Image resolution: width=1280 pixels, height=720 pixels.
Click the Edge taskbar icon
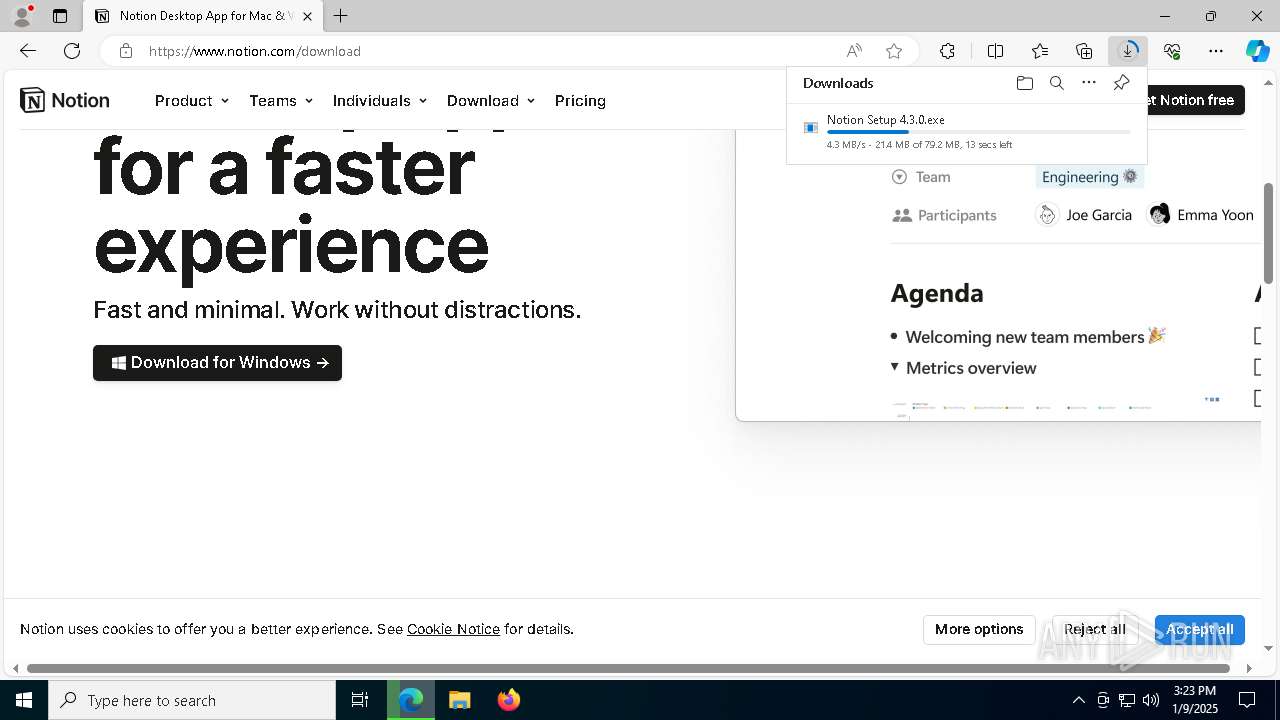tap(411, 700)
